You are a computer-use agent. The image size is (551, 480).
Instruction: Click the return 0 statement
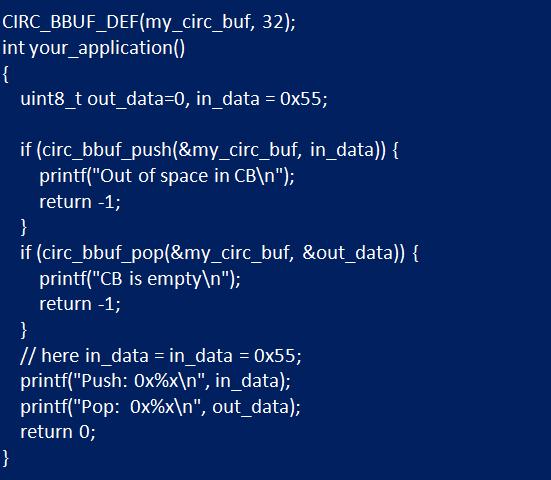point(58,432)
